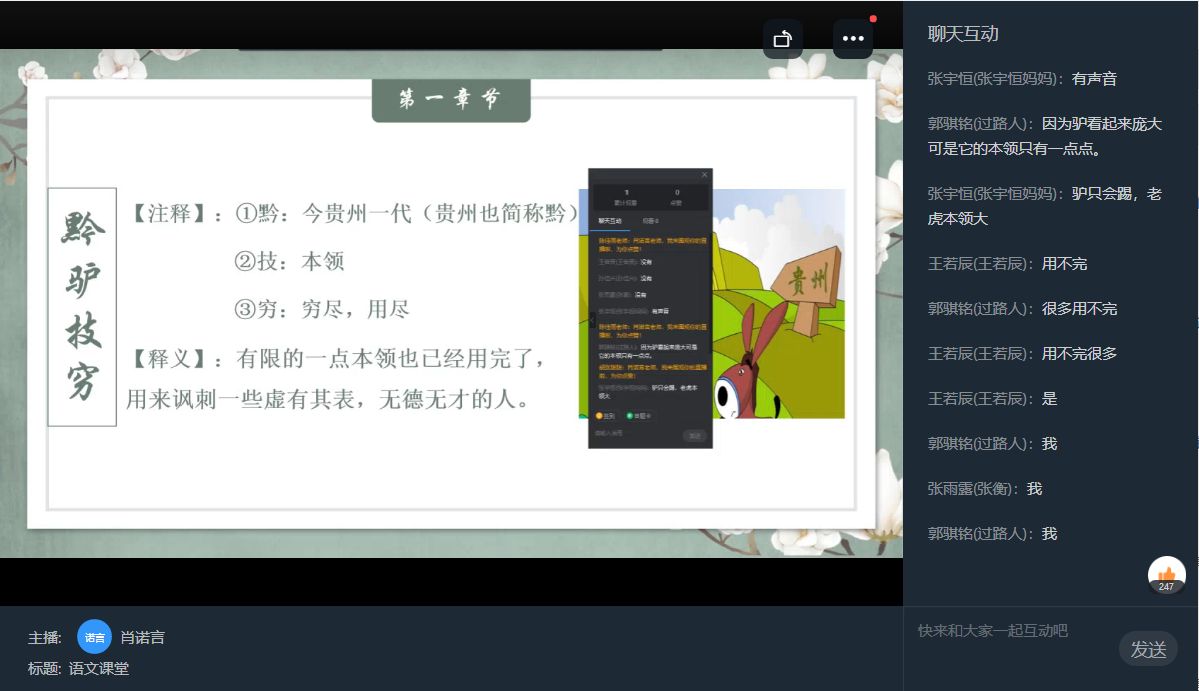Image resolution: width=1199 pixels, height=691 pixels.
Task: Click the host avatar next to 肖诺言
Action: point(94,637)
